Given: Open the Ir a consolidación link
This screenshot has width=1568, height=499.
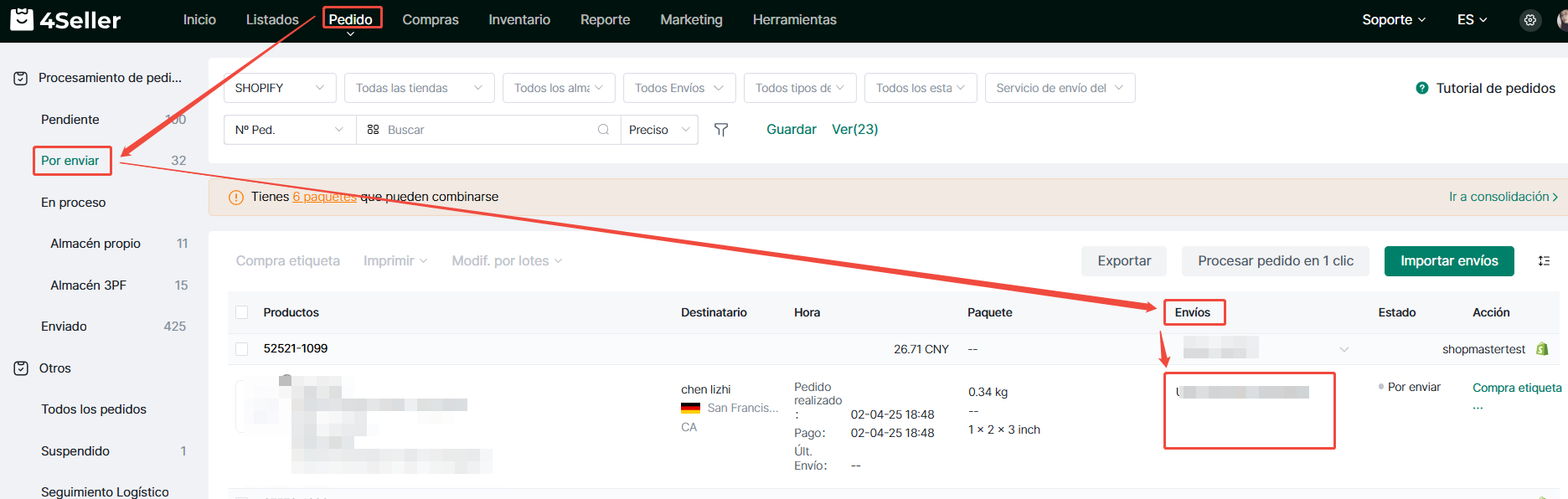Looking at the screenshot, I should [x=1503, y=197].
